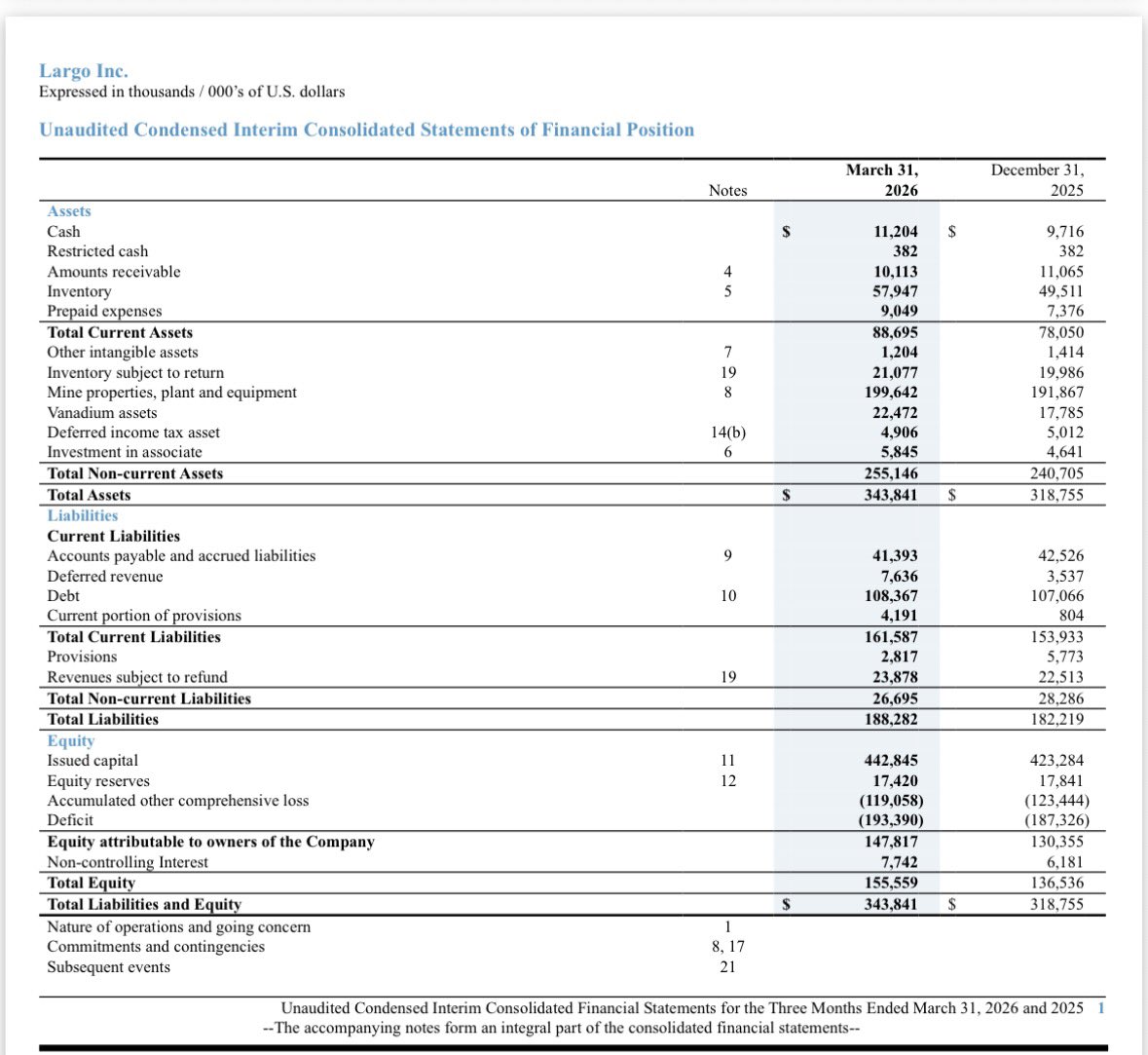The image size is (1148, 1055).
Task: Click the blue page number 1 in footer
Action: [1101, 1008]
